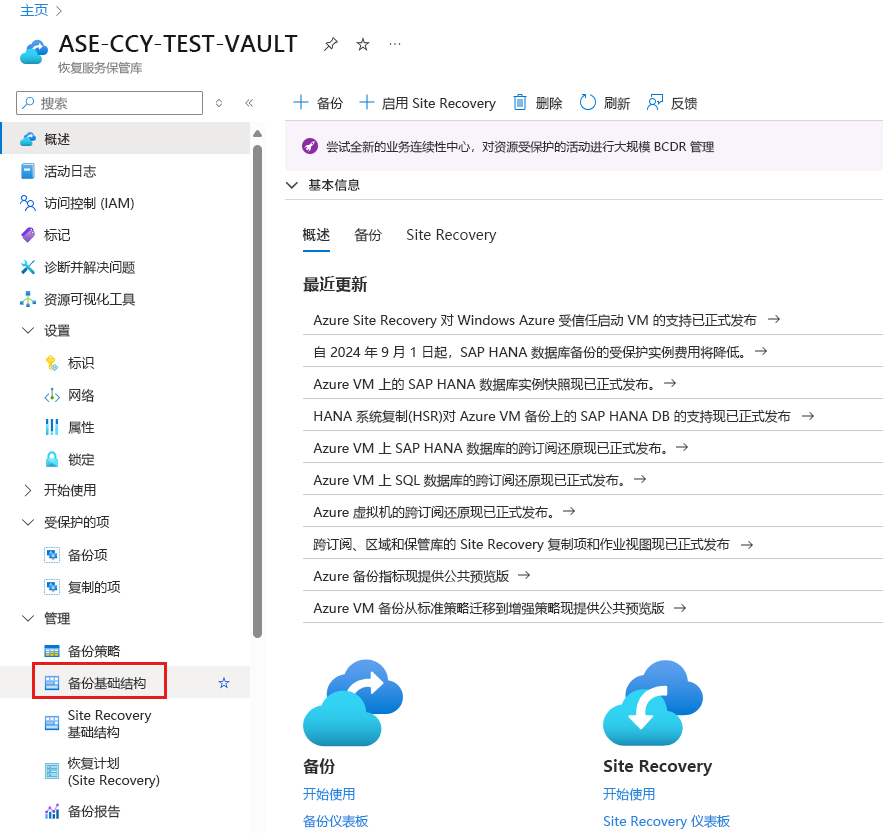Viewport: 883px width, 833px height.
Task: Switch to the 备份 tab
Action: tap(368, 235)
